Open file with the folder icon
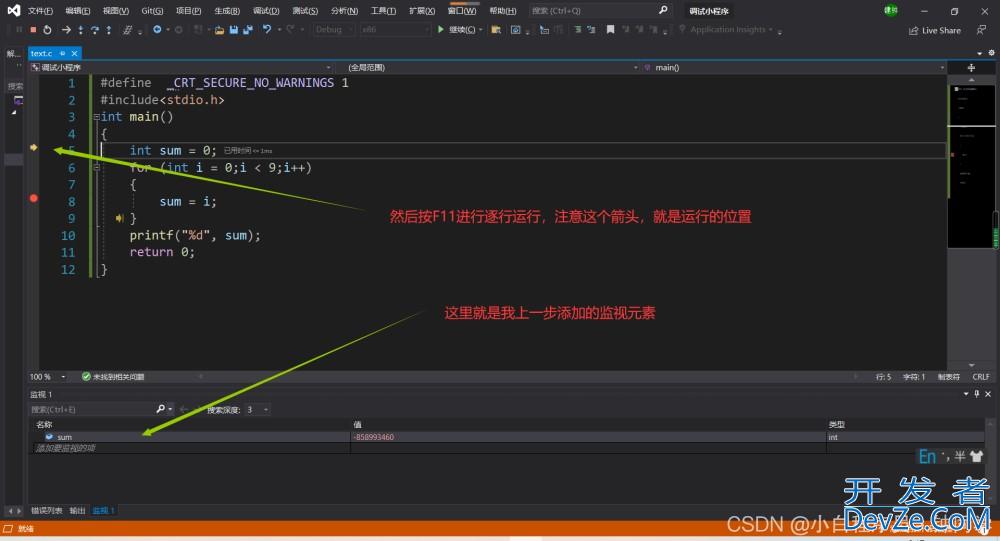Image resolution: width=1000 pixels, height=541 pixels. pos(219,29)
